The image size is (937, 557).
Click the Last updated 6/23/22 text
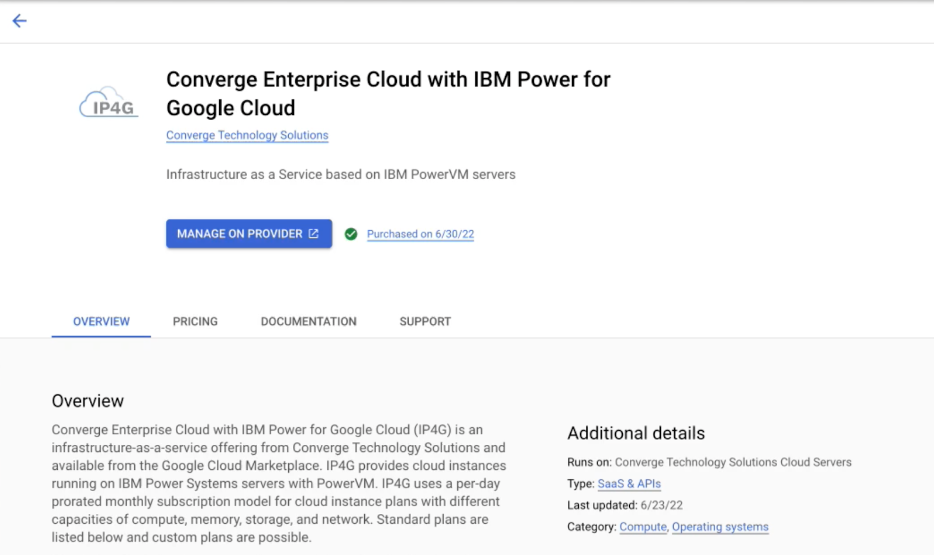coord(624,505)
